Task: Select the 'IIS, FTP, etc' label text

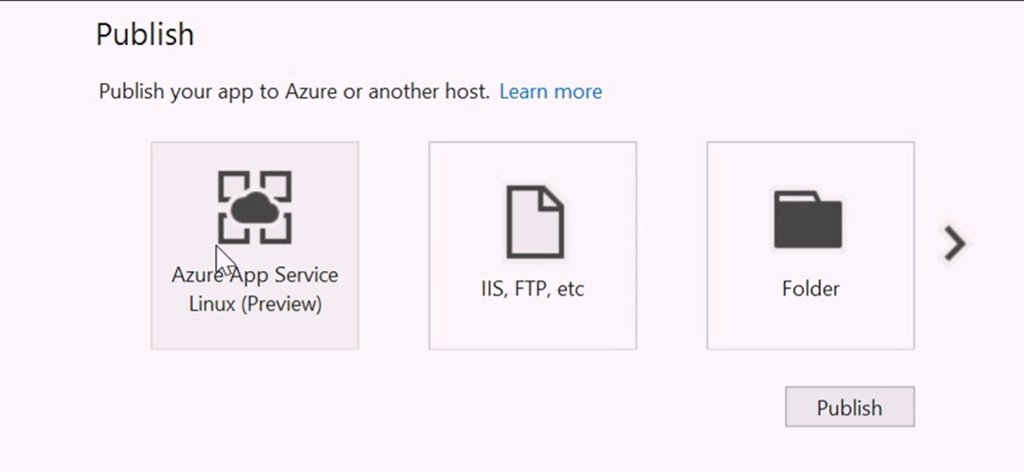Action: click(x=532, y=289)
